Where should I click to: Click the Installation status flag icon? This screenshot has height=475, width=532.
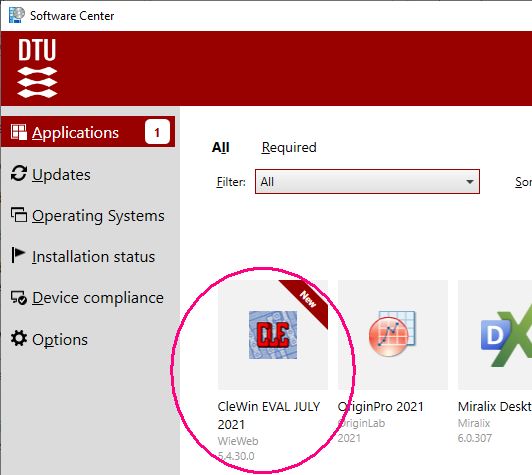(x=18, y=255)
